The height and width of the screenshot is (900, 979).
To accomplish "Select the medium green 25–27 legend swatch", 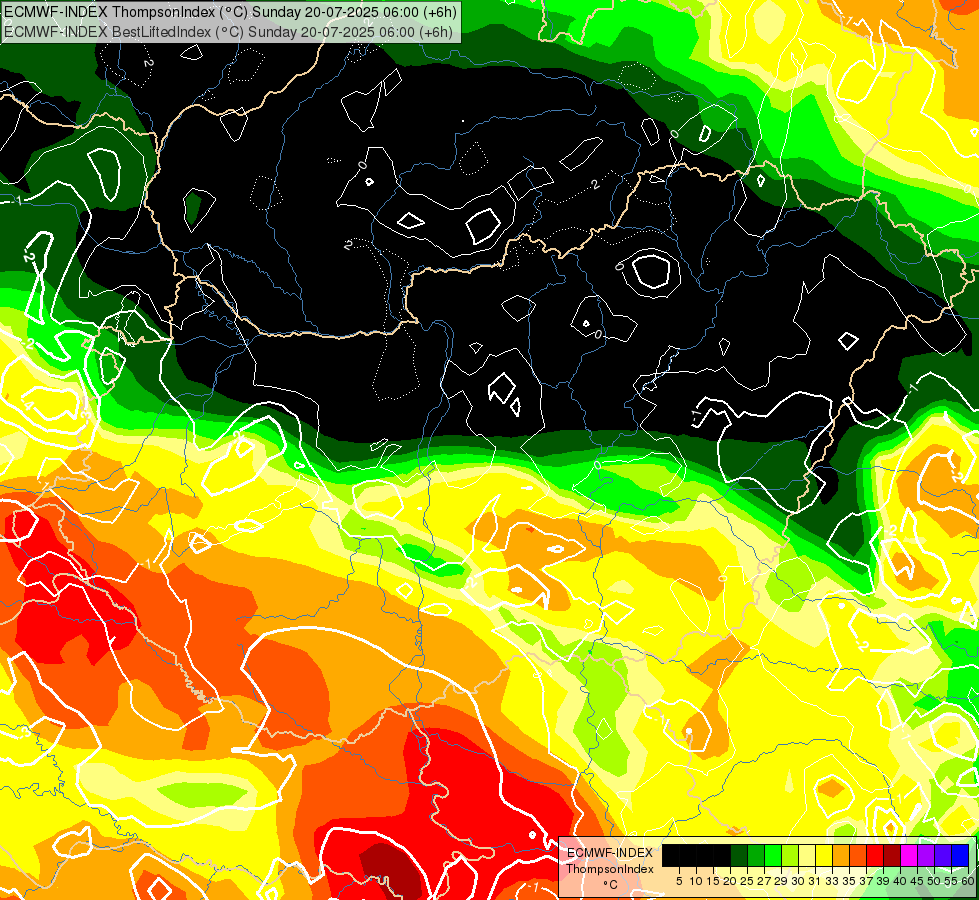I will 755,855.
